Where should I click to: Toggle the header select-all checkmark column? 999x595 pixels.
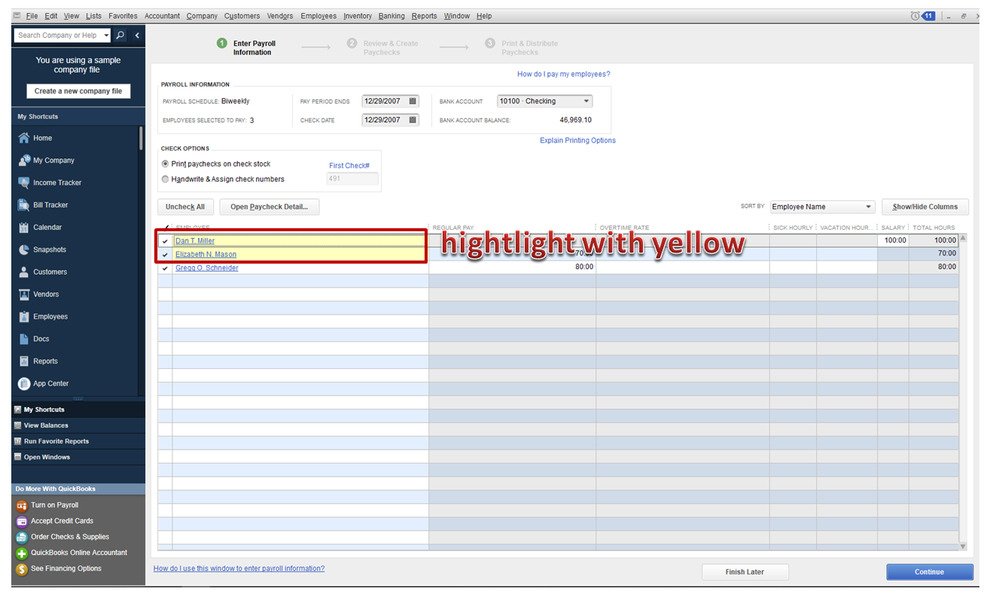166,227
